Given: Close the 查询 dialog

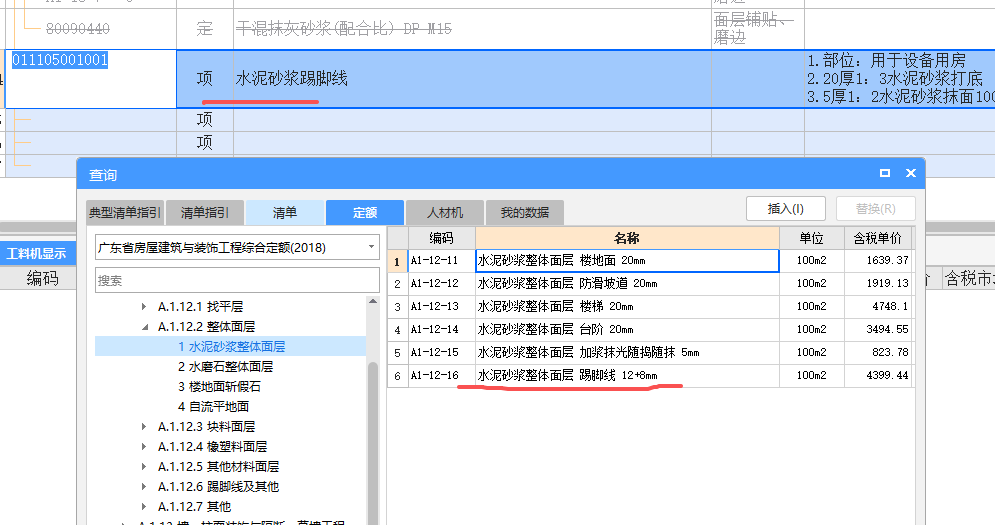Looking at the screenshot, I should 911,173.
